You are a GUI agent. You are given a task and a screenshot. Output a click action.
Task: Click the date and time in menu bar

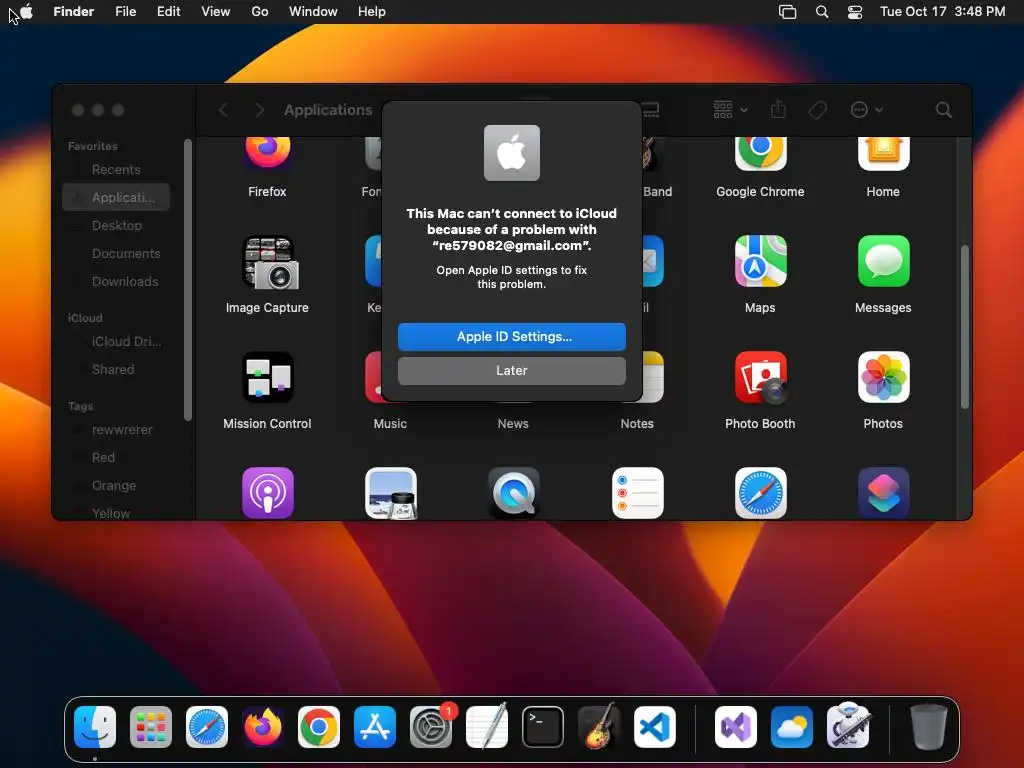coord(942,12)
